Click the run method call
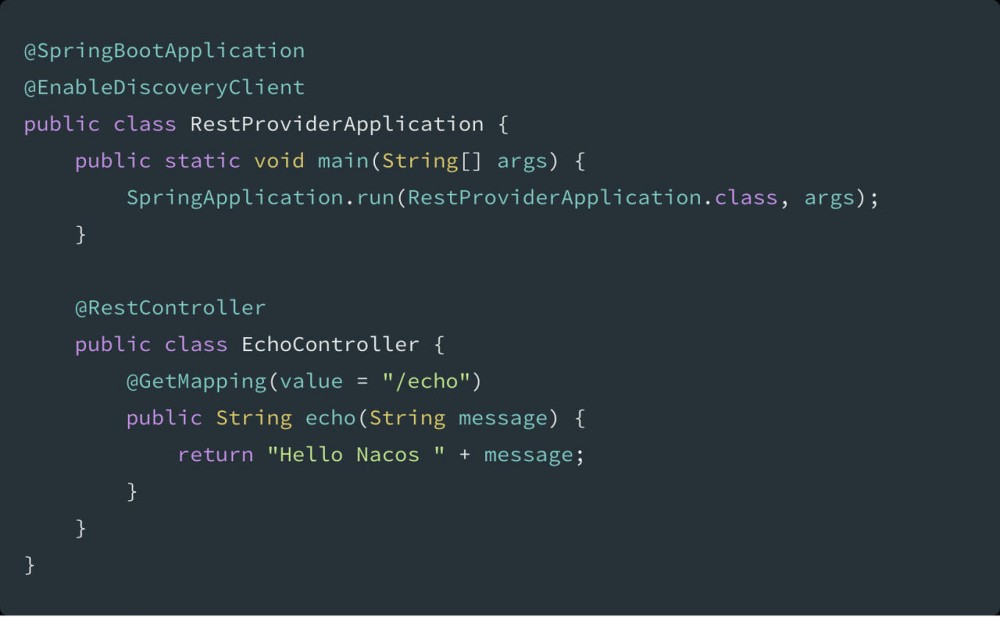The image size is (1000, 617). 374,197
